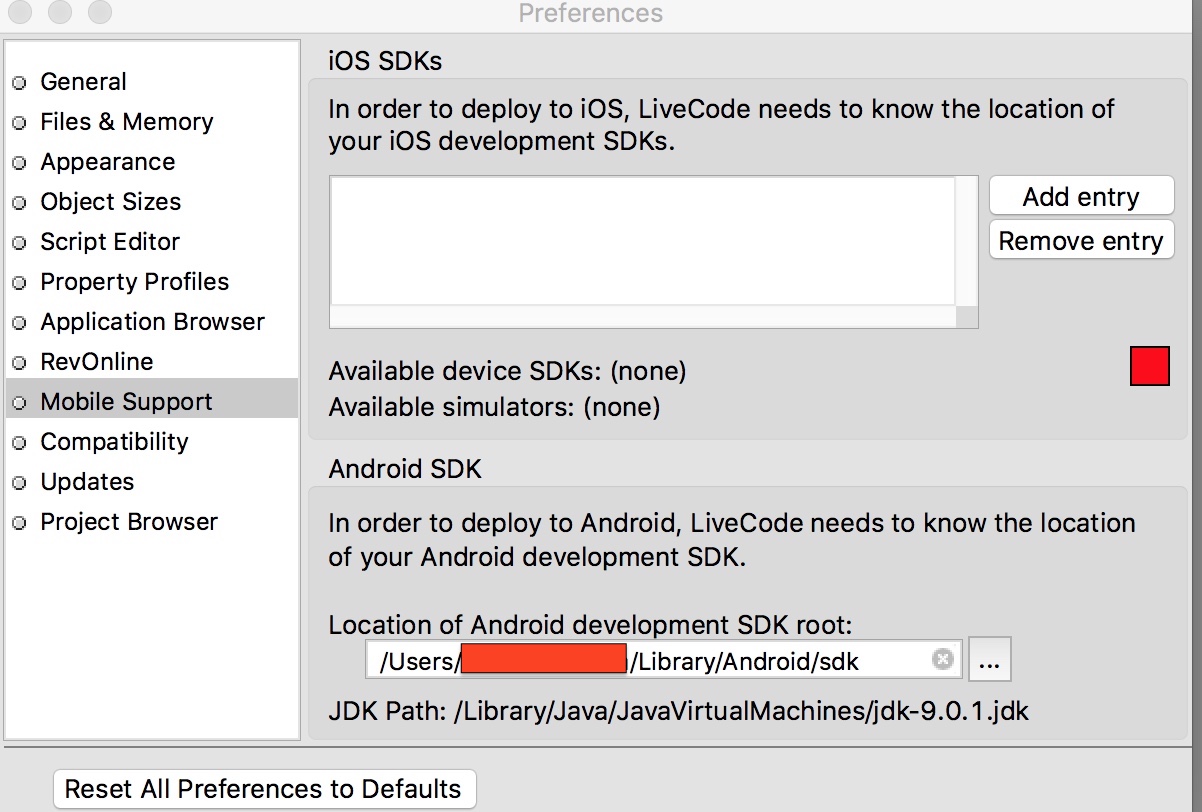The image size is (1202, 812).
Task: Click Remove entry button
Action: click(x=1080, y=241)
